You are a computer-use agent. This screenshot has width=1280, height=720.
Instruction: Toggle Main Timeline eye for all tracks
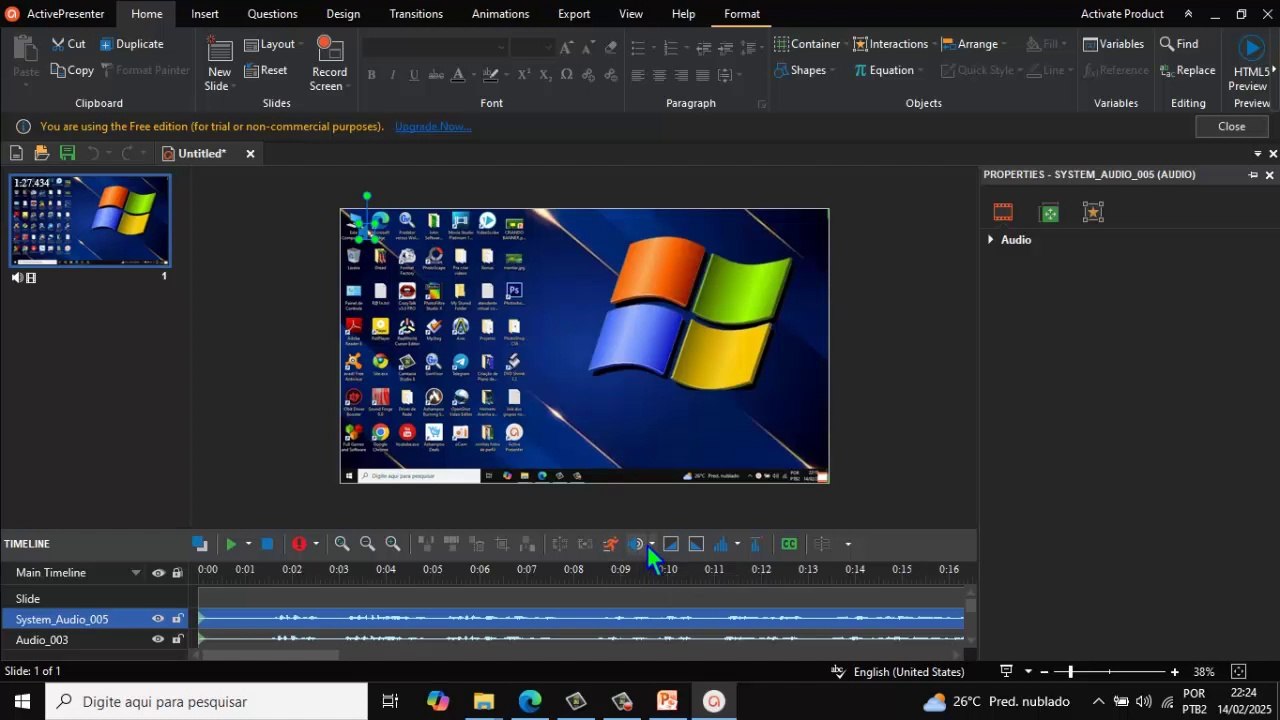pyautogui.click(x=158, y=573)
